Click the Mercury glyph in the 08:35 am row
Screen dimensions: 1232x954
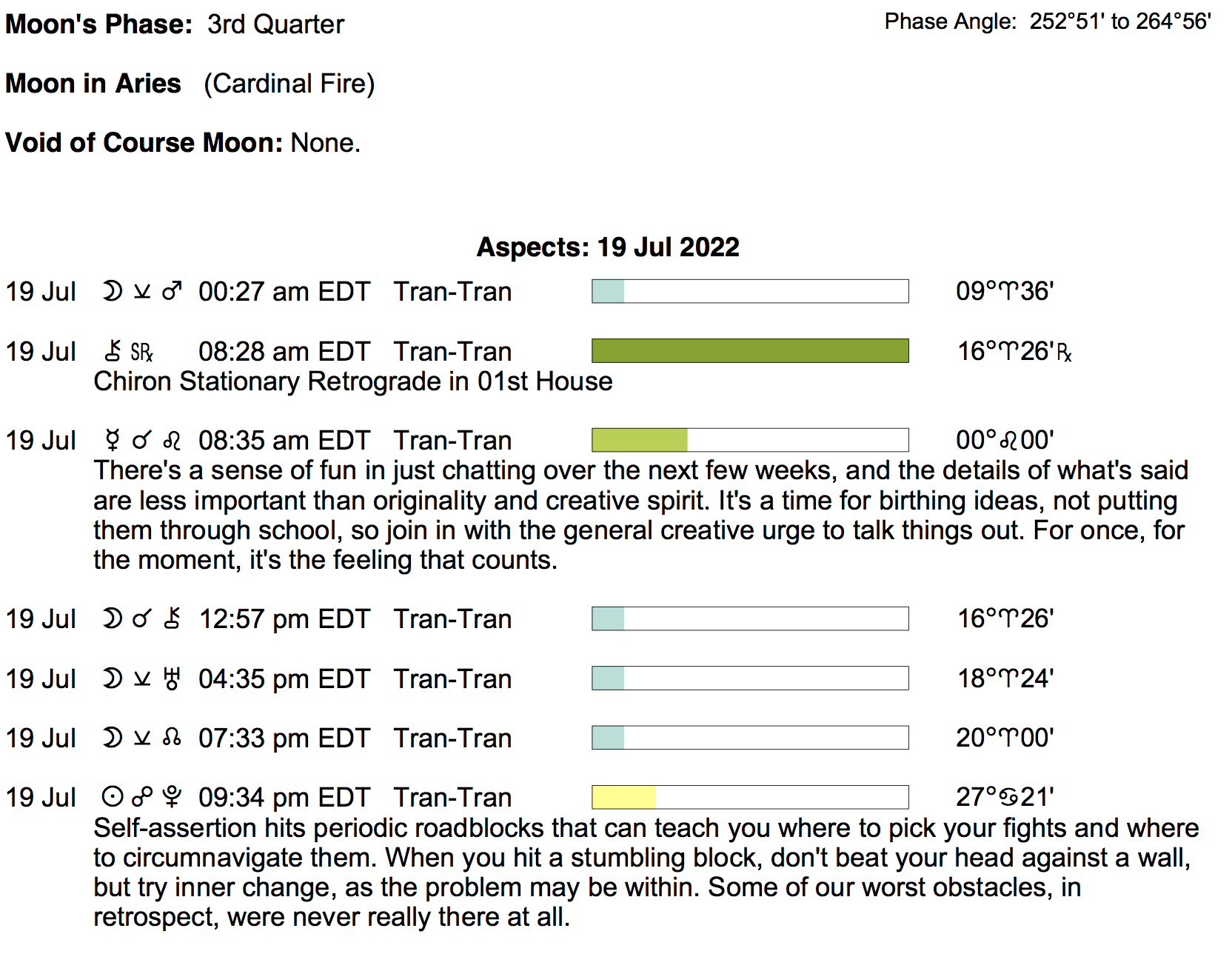(113, 441)
